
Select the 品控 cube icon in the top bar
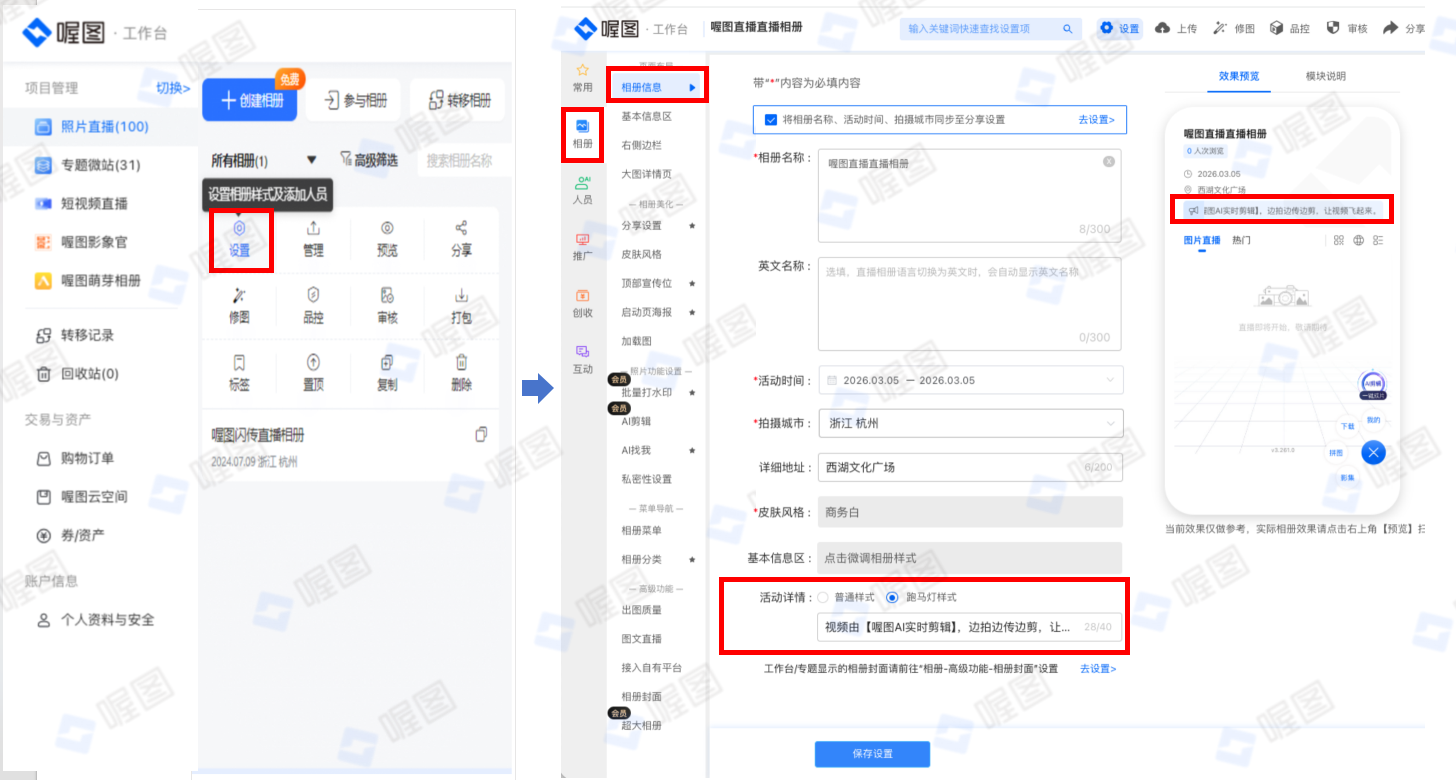1276,28
